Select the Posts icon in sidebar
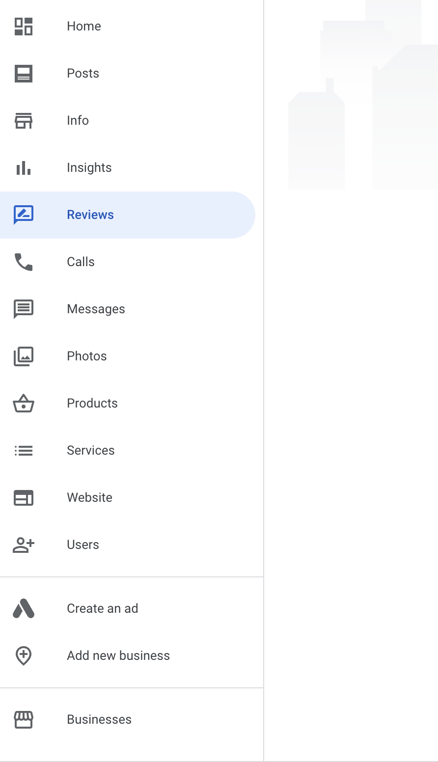The width and height of the screenshot is (438, 762). (x=23, y=73)
